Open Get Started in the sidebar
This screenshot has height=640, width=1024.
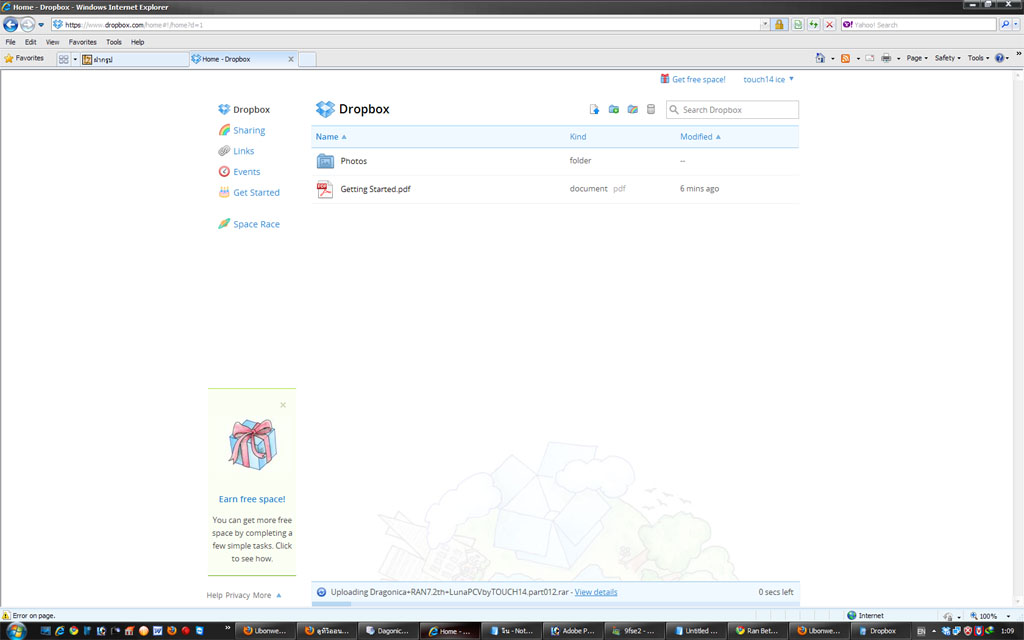[x=249, y=193]
